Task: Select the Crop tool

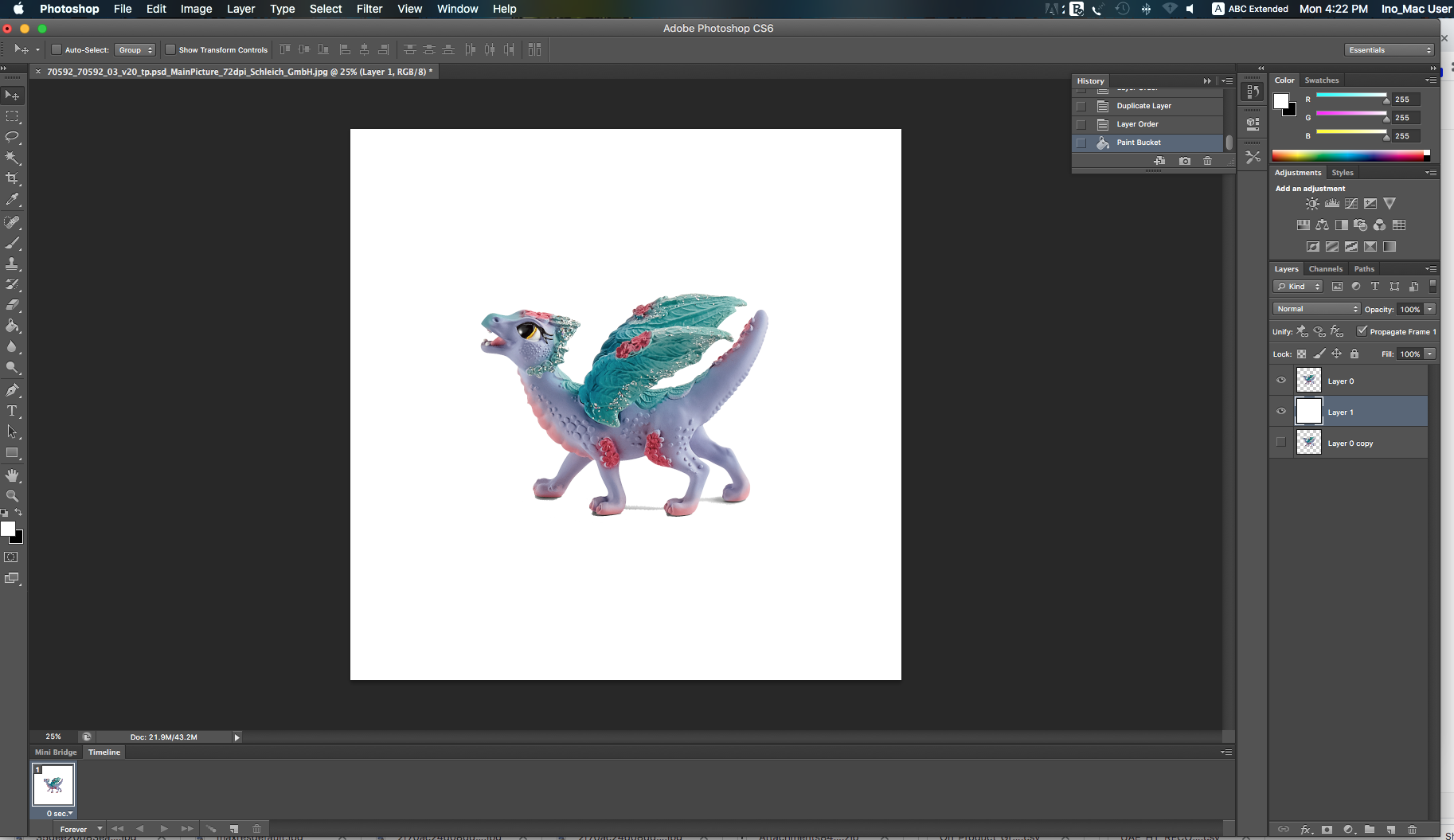Action: pos(12,178)
